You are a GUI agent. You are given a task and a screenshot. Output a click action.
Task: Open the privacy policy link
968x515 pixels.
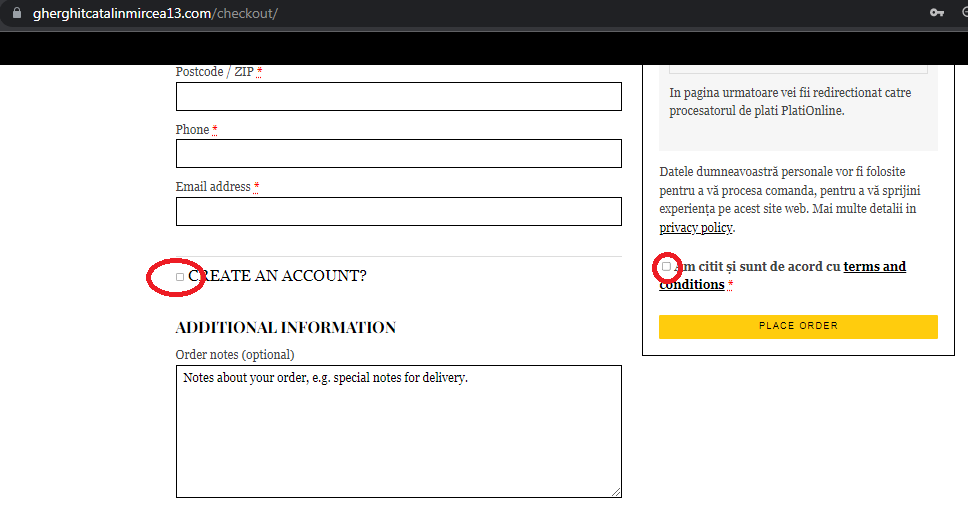pyautogui.click(x=696, y=228)
